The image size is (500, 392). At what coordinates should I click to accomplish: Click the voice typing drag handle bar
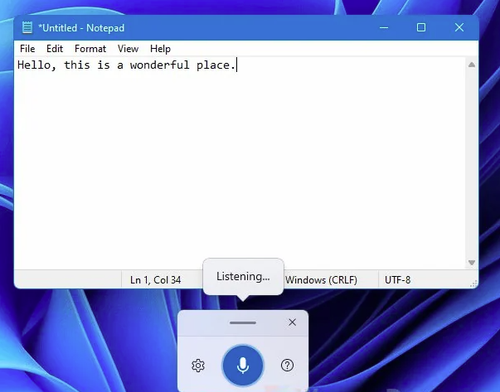pos(243,323)
